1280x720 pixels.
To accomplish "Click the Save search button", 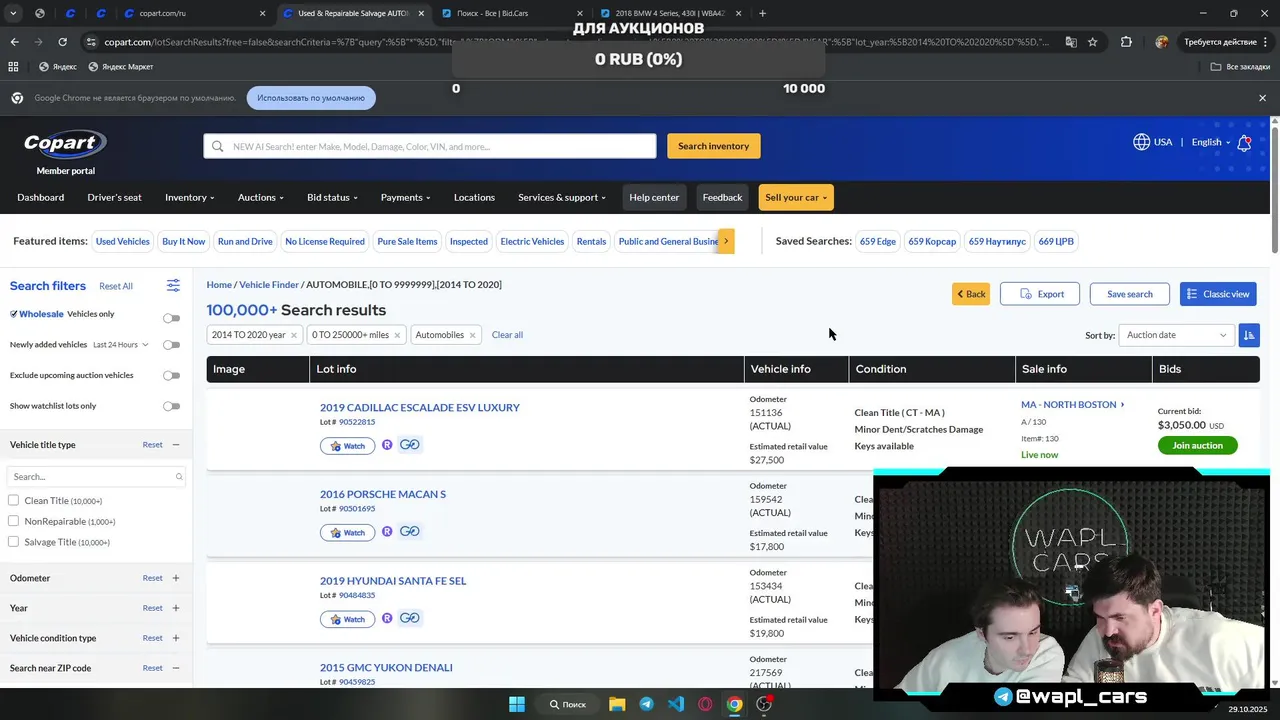I will [1129, 294].
